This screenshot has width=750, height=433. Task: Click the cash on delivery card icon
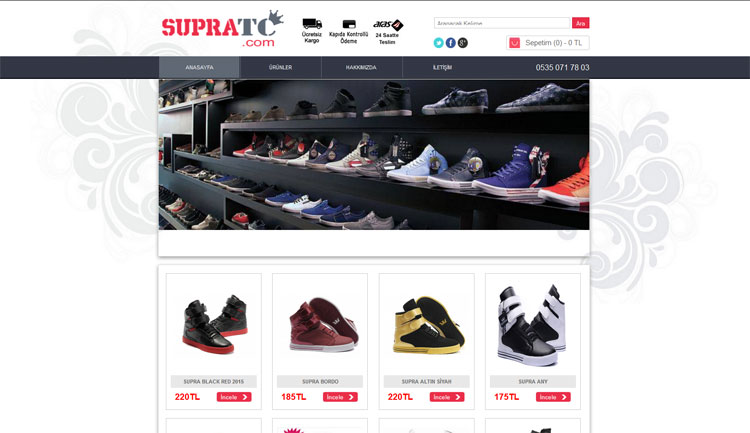click(349, 24)
